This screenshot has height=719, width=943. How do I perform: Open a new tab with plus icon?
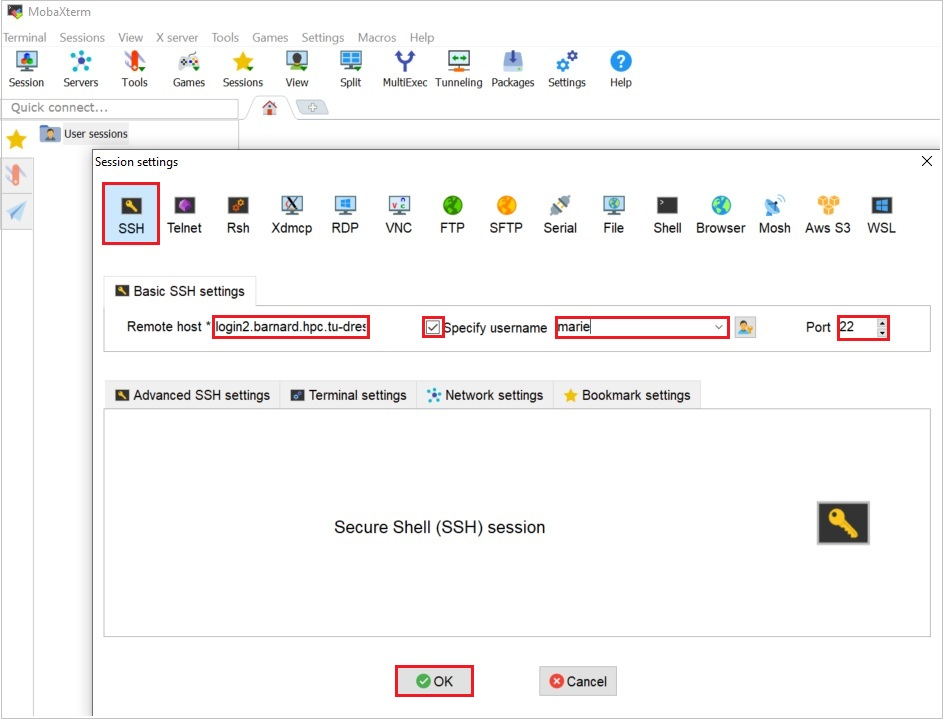[312, 108]
